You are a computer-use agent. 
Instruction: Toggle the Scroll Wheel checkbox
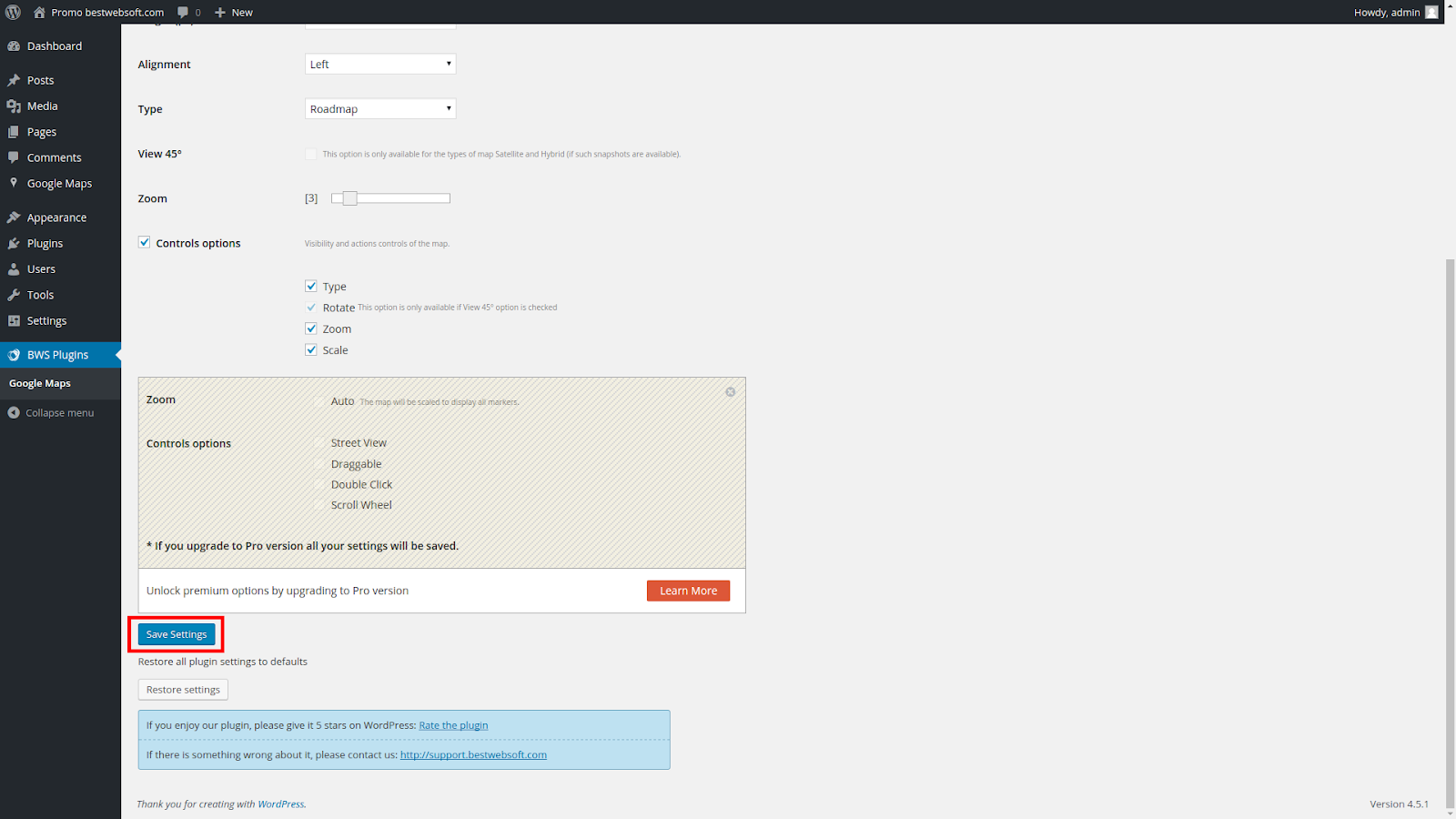319,505
